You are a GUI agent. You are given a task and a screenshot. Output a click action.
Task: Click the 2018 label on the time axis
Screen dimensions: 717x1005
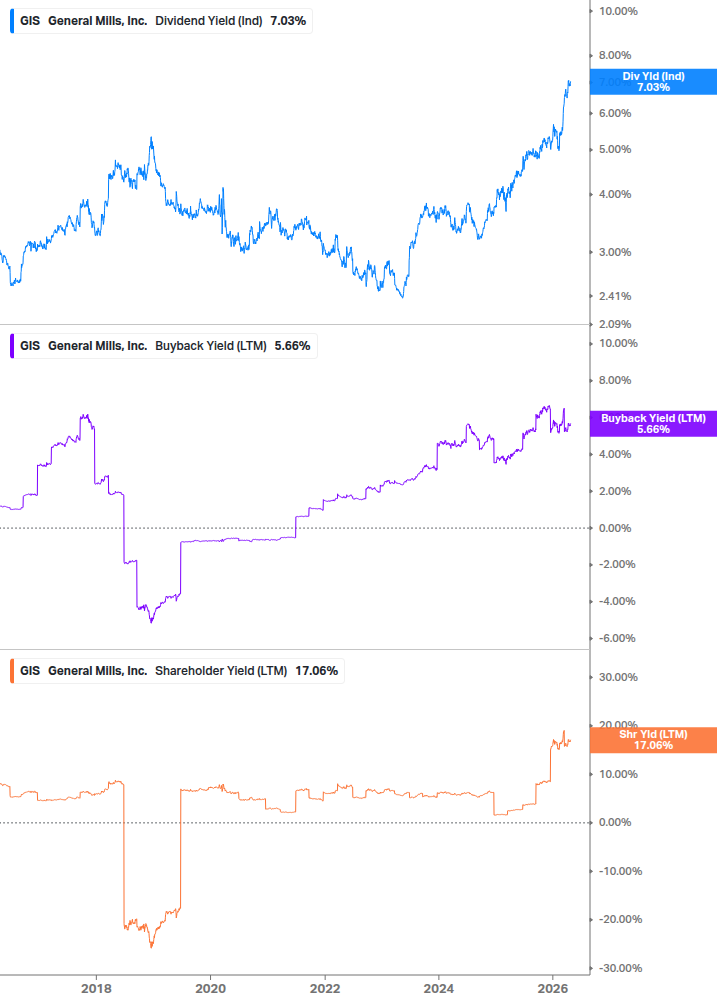coord(96,988)
